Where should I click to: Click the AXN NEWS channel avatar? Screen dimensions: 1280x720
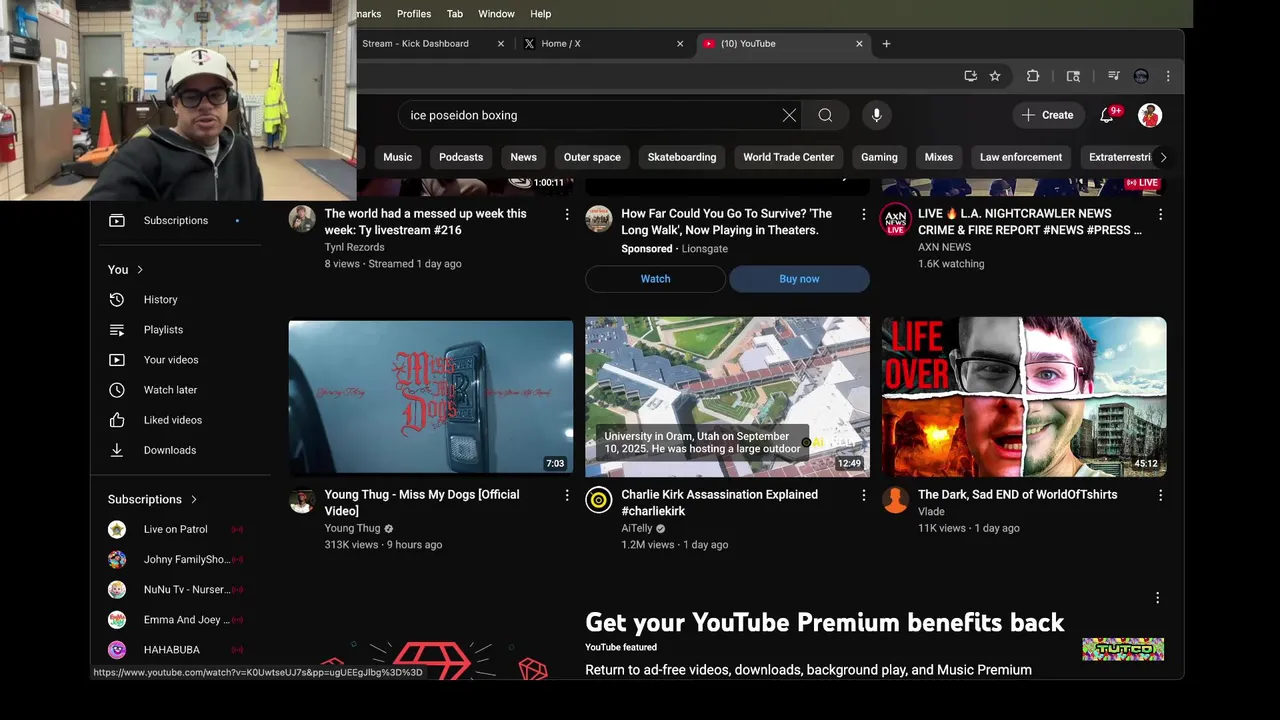click(895, 219)
